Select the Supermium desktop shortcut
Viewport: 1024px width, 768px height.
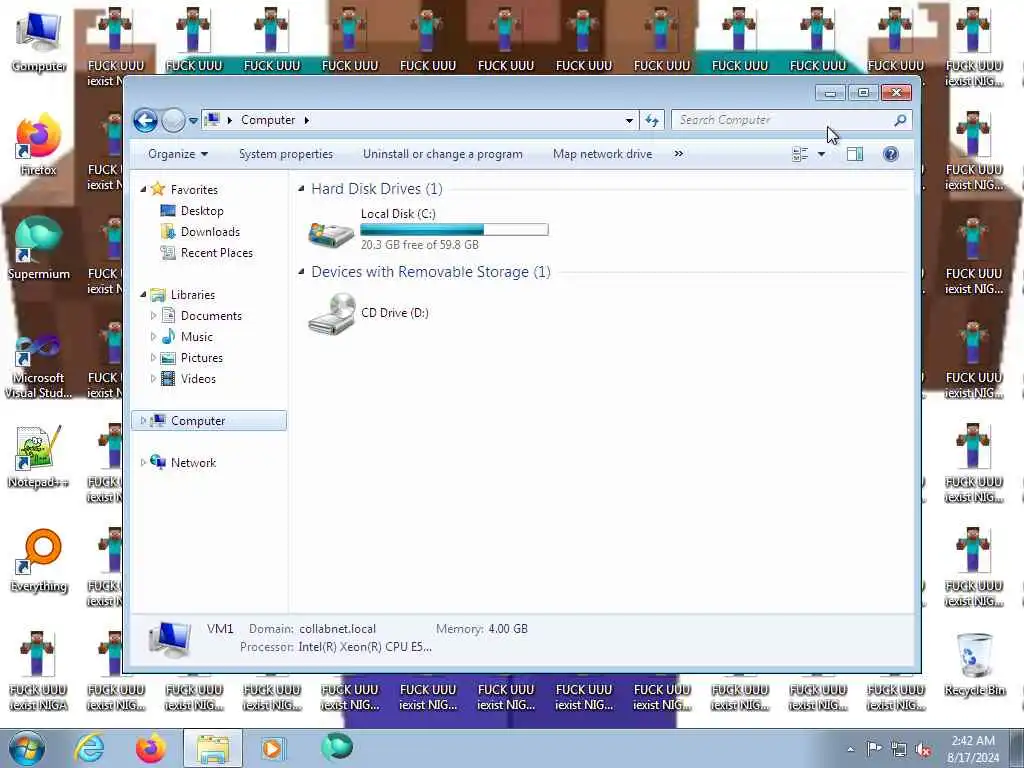click(x=39, y=248)
